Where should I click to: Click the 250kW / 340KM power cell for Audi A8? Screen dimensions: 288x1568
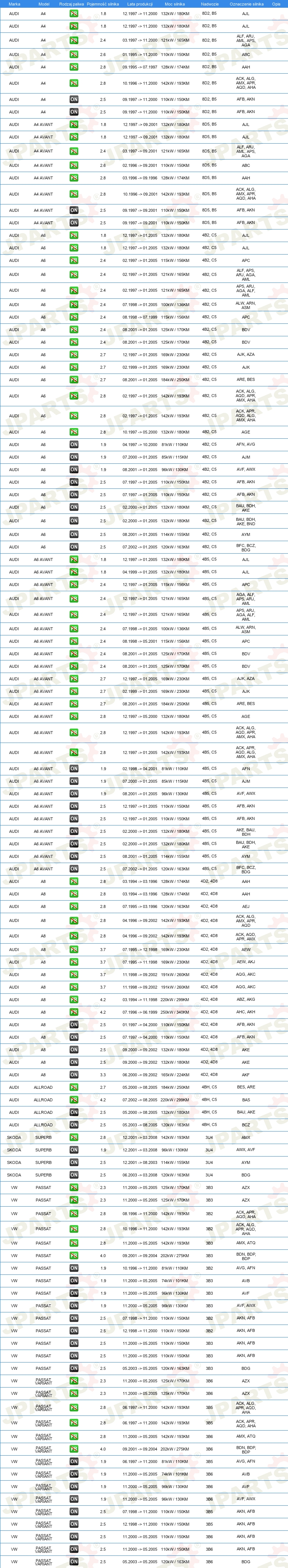pyautogui.click(x=175, y=1012)
